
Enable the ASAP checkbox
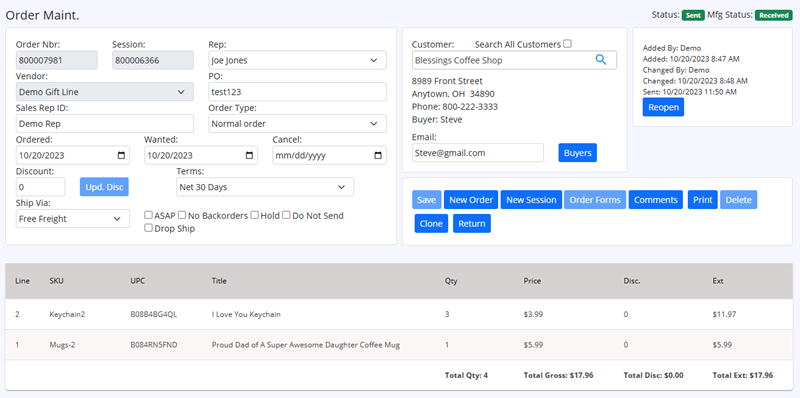[148, 215]
